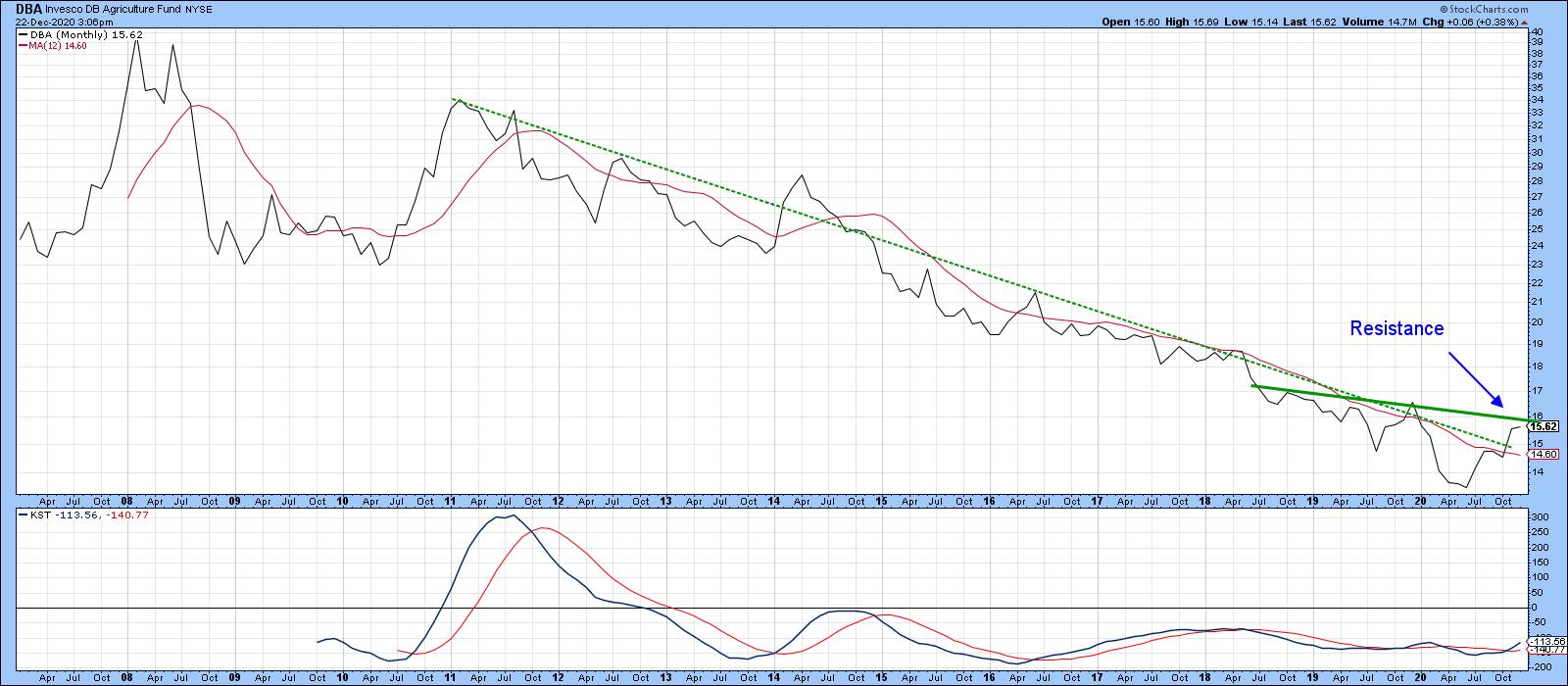Click the DBA ticker symbol in the header
1568x686 pixels.
pos(28,10)
